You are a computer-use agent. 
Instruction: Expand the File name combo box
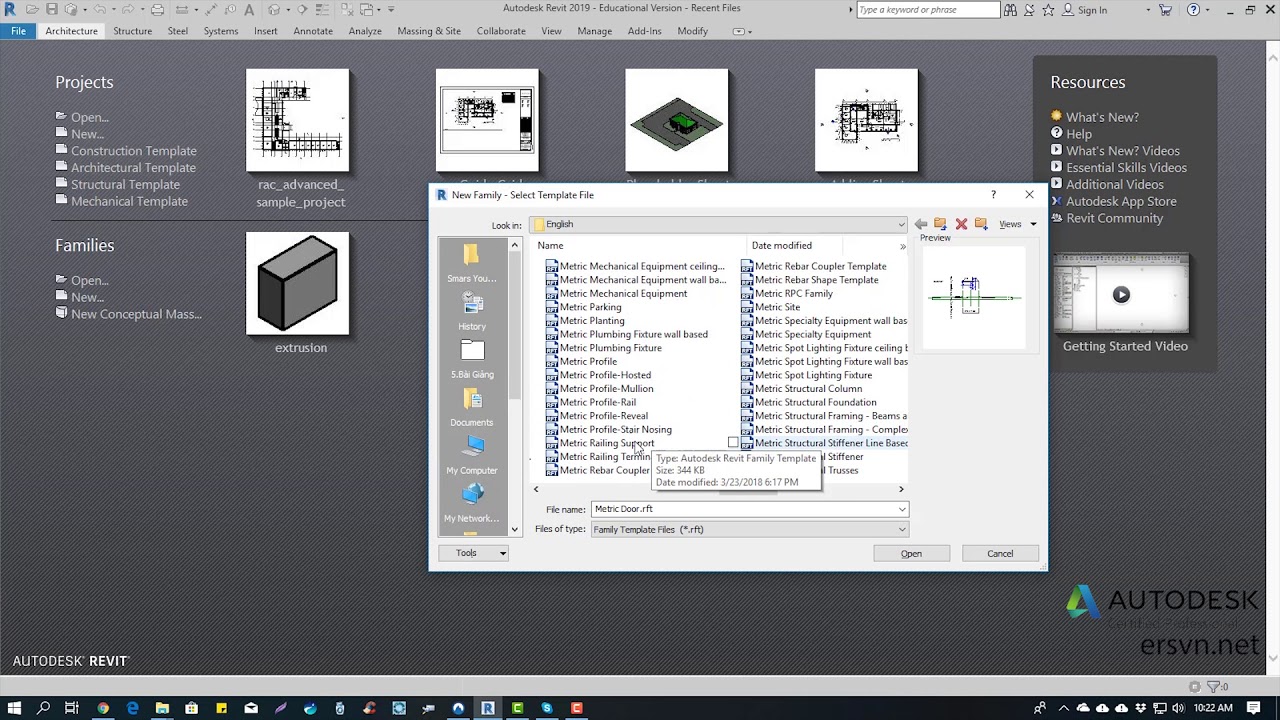coord(901,509)
